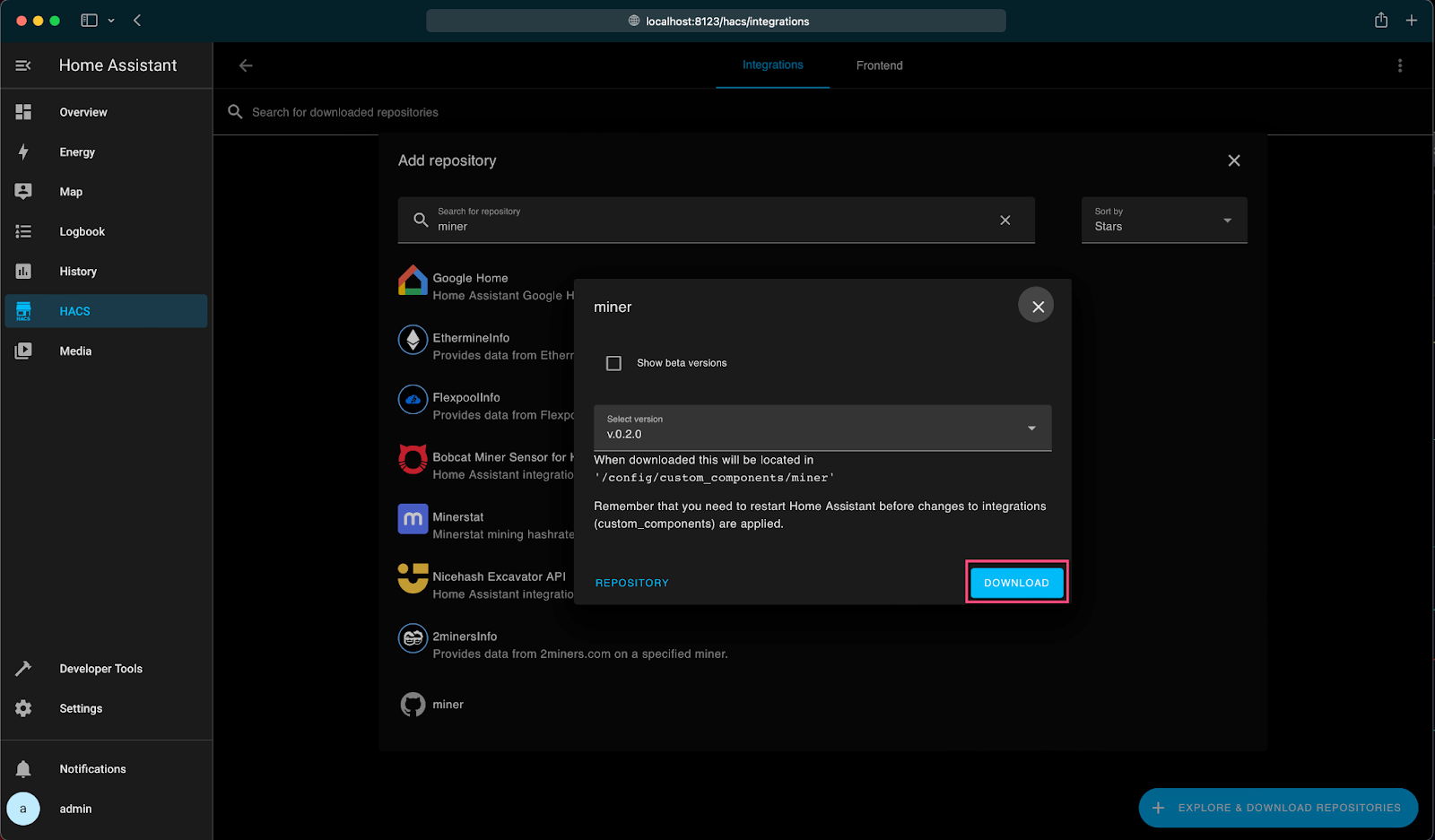Click search magnifier for downloaded repositories
1435x840 pixels.
pyautogui.click(x=235, y=112)
